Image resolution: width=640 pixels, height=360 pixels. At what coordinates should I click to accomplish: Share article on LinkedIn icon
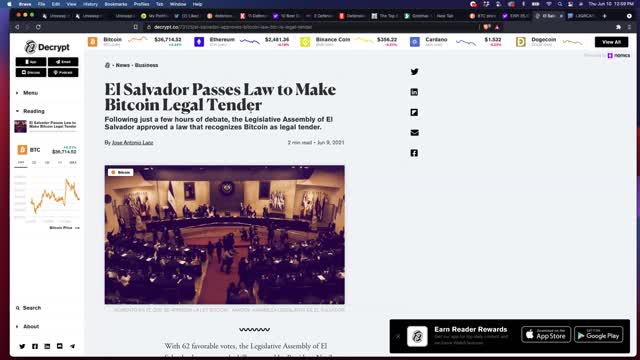pos(414,92)
